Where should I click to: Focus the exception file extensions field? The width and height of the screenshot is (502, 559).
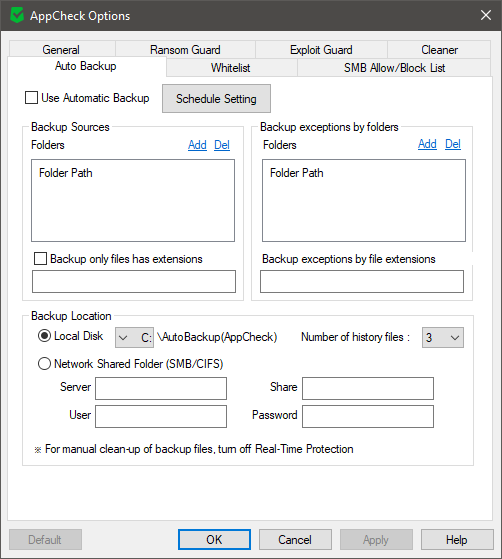[362, 281]
